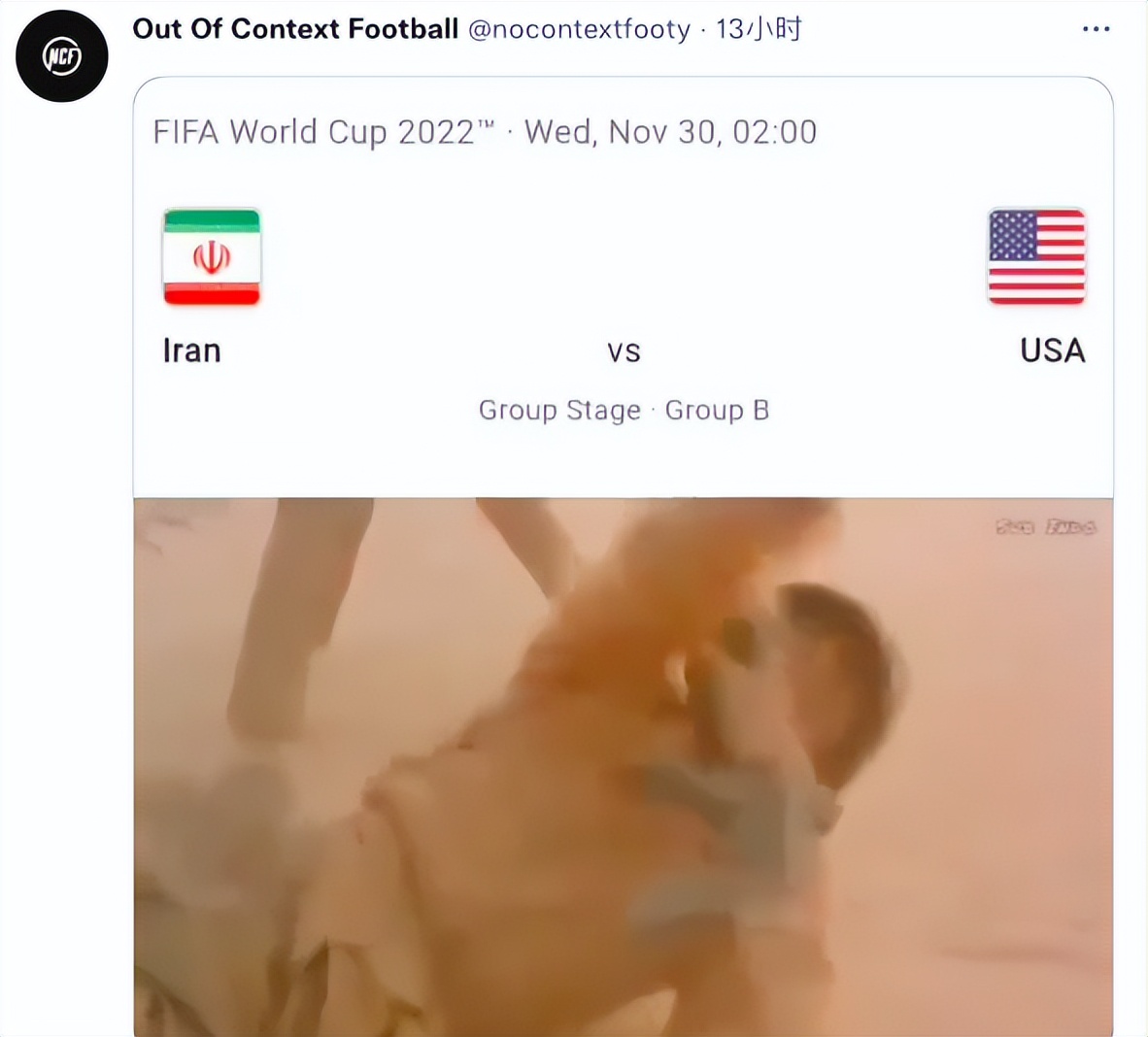Click the Iran flag icon
The height and width of the screenshot is (1037, 1148).
point(212,257)
